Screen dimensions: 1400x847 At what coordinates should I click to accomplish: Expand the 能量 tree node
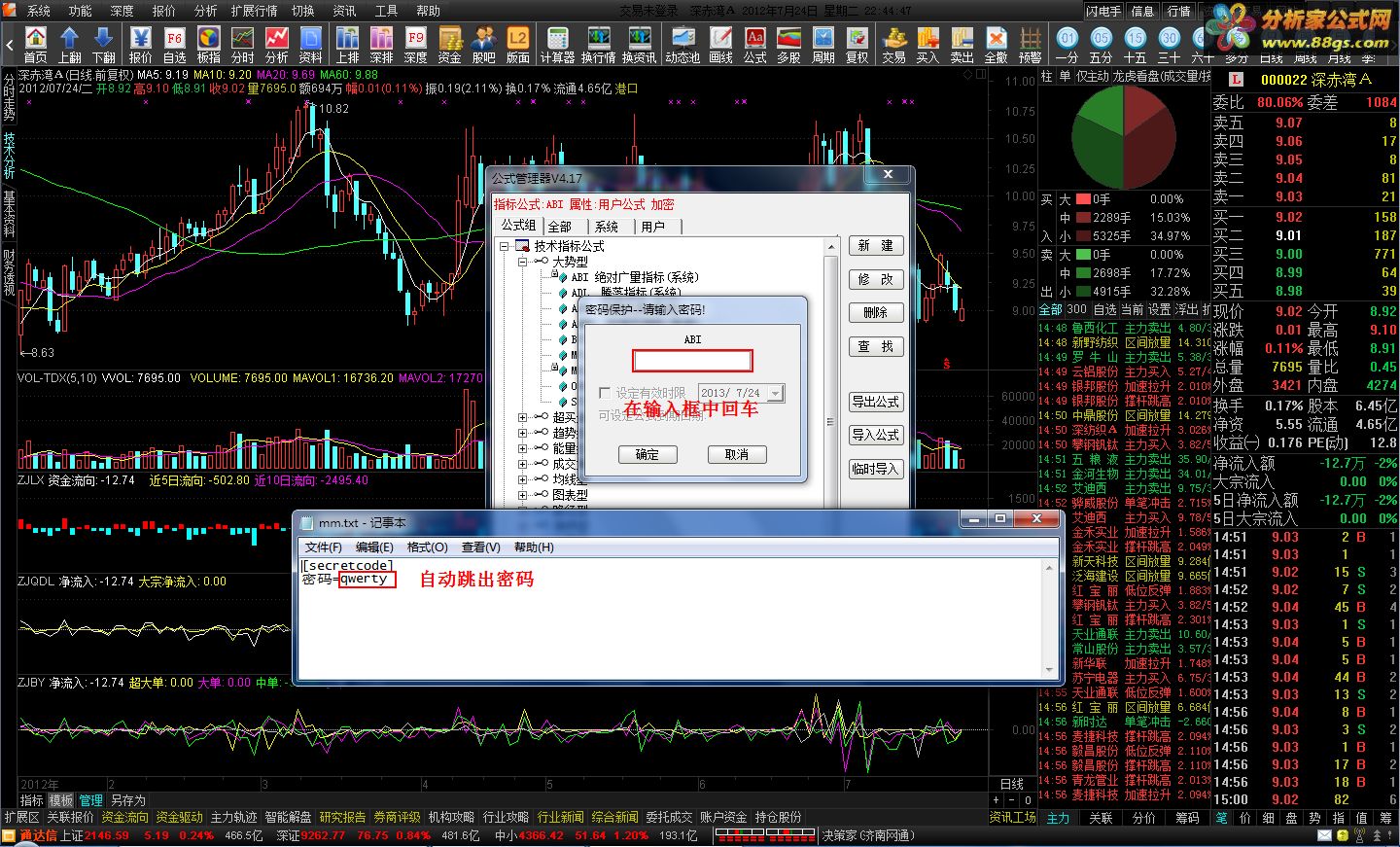(523, 448)
